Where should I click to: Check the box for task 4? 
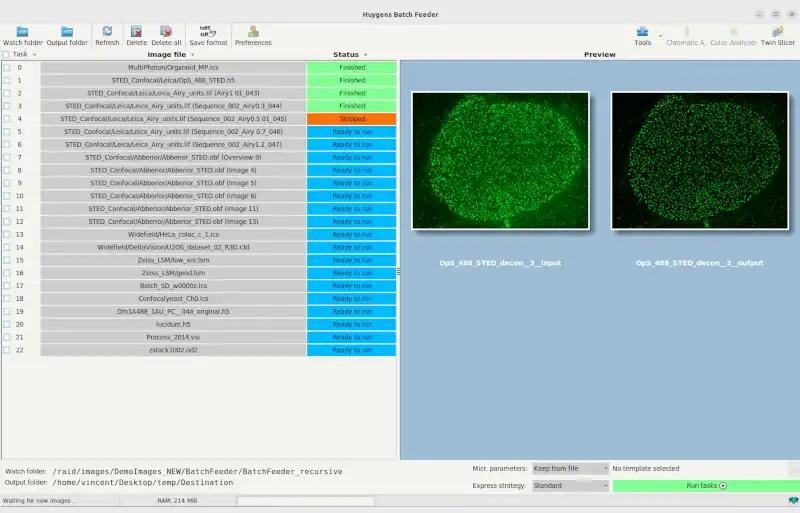click(x=7, y=119)
